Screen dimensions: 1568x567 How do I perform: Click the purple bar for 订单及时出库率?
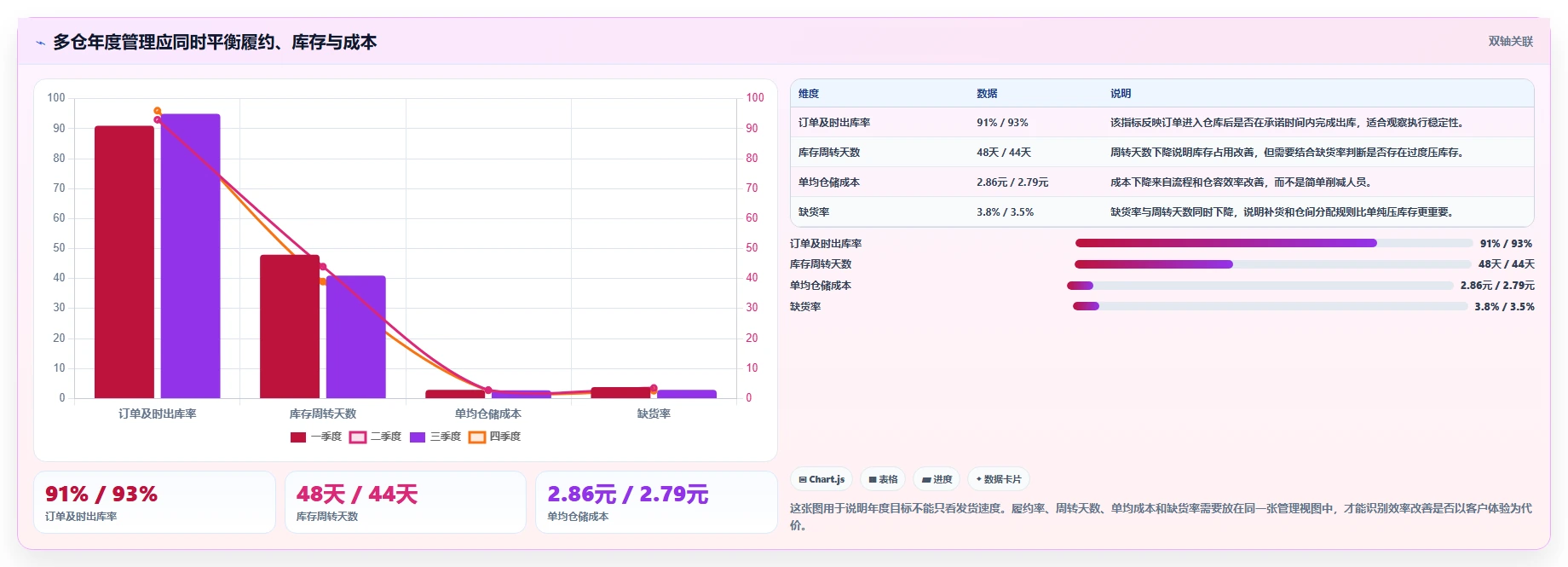click(x=190, y=256)
